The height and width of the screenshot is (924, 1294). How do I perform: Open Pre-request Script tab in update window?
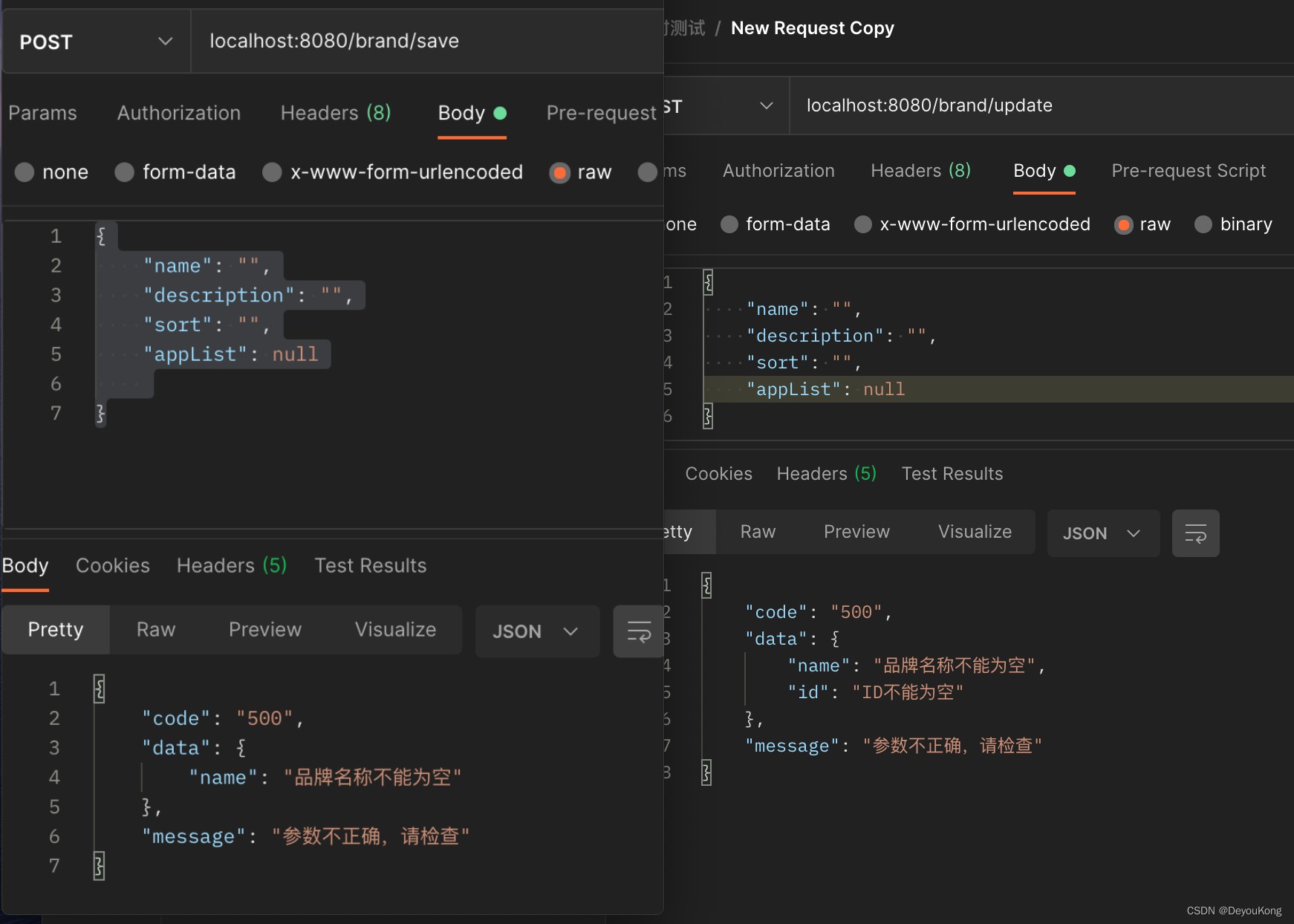(1189, 171)
